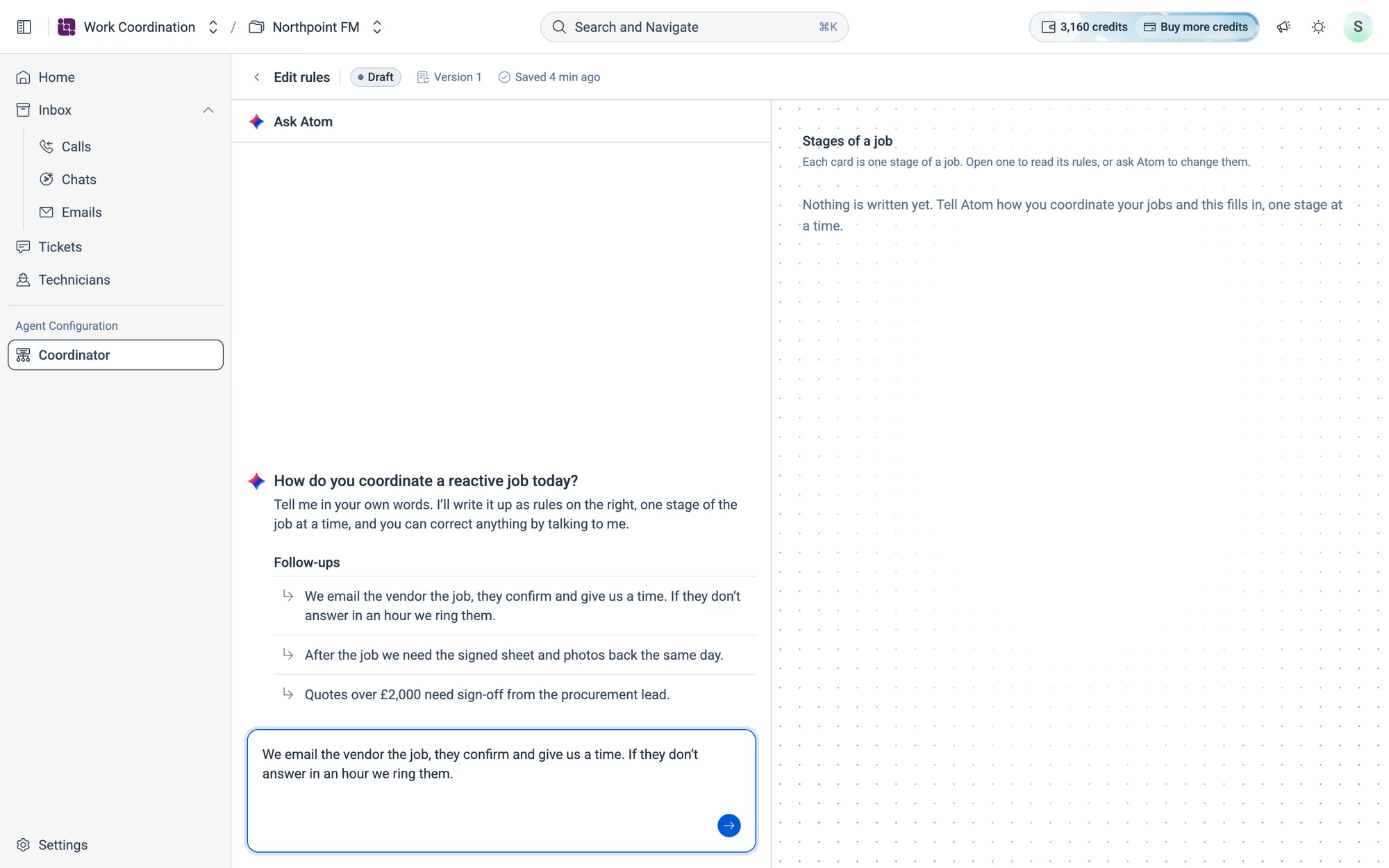Click the ⌘K shortcut hint in search
The height and width of the screenshot is (868, 1389).
828,27
